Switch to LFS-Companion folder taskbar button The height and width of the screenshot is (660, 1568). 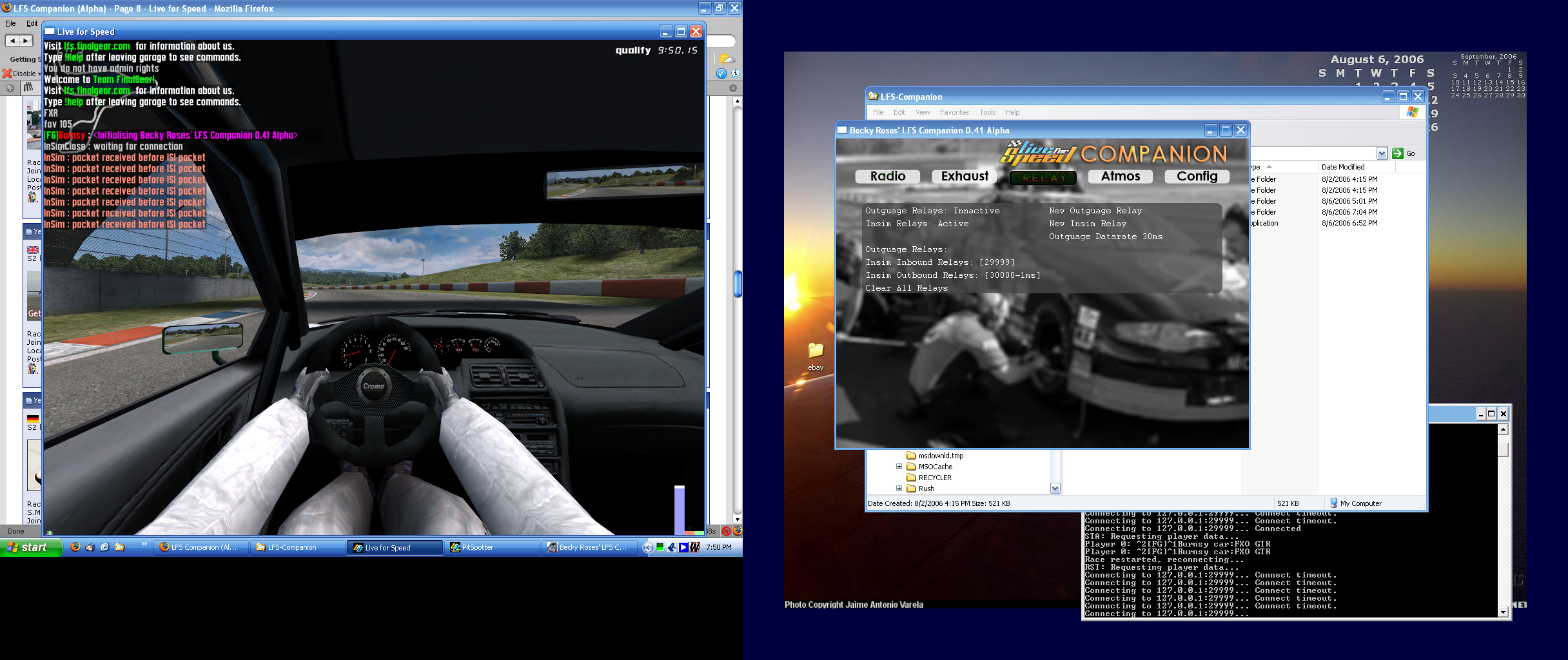tap(298, 547)
